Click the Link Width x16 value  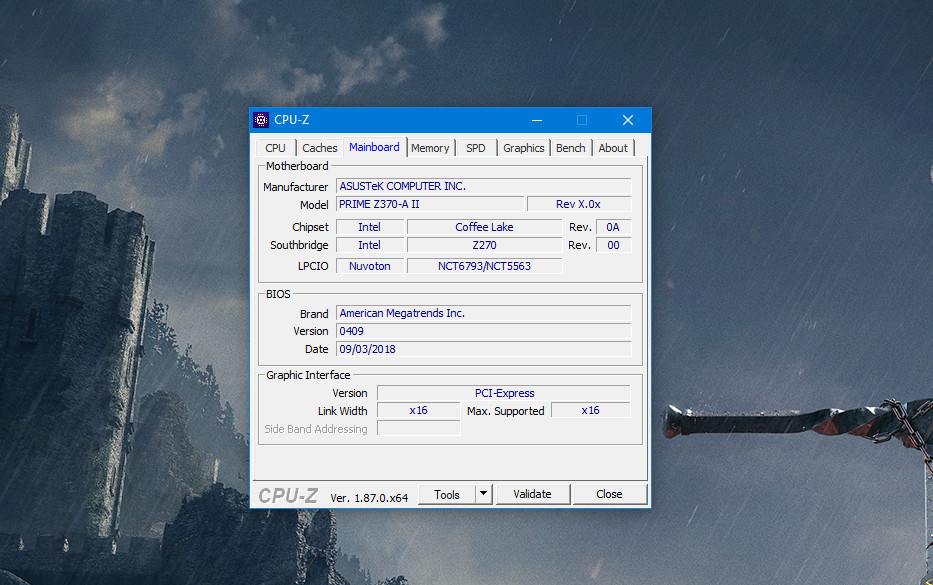[419, 411]
